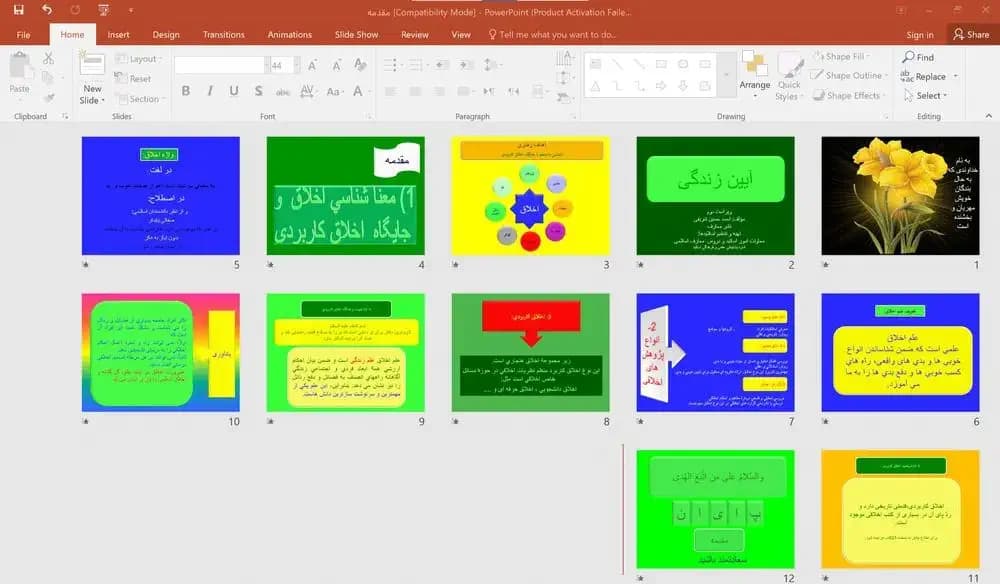Click Decrease List Level indent icon
Viewport: 1000px width, 584px height.
442,65
